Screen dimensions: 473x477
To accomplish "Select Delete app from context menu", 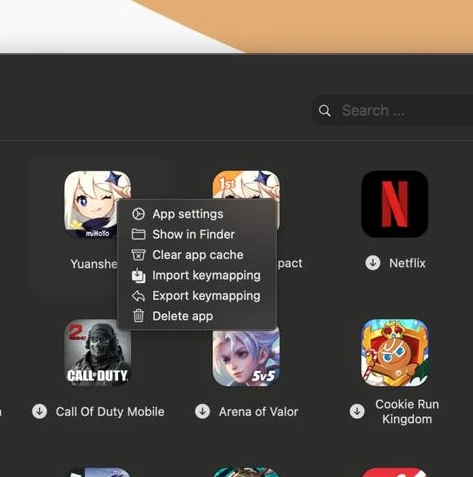I will (x=197, y=316).
